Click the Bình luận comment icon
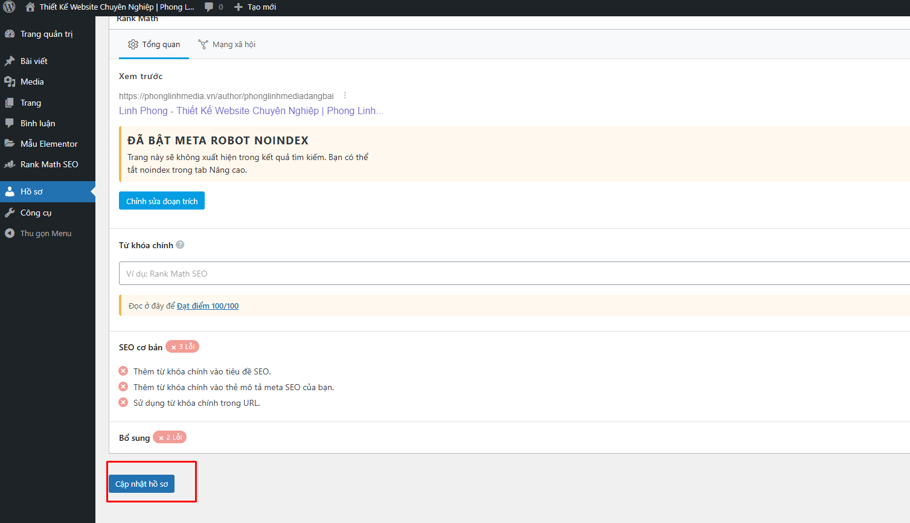The width and height of the screenshot is (910, 523). 10,123
